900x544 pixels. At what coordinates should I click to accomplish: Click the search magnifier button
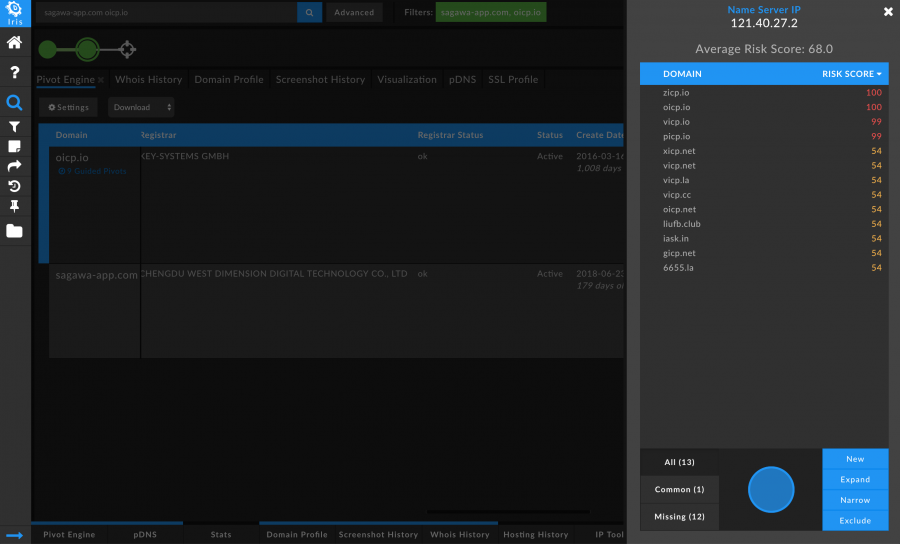309,12
